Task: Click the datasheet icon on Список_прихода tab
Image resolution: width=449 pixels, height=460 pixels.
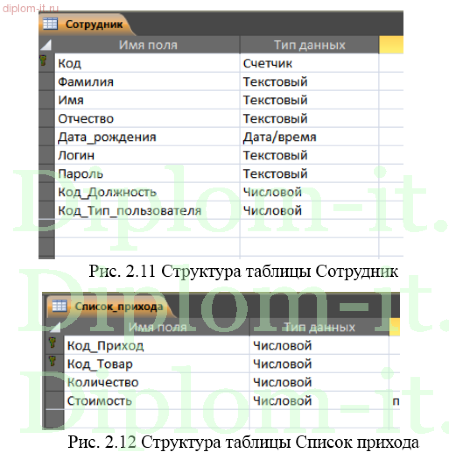Action: click(x=60, y=306)
